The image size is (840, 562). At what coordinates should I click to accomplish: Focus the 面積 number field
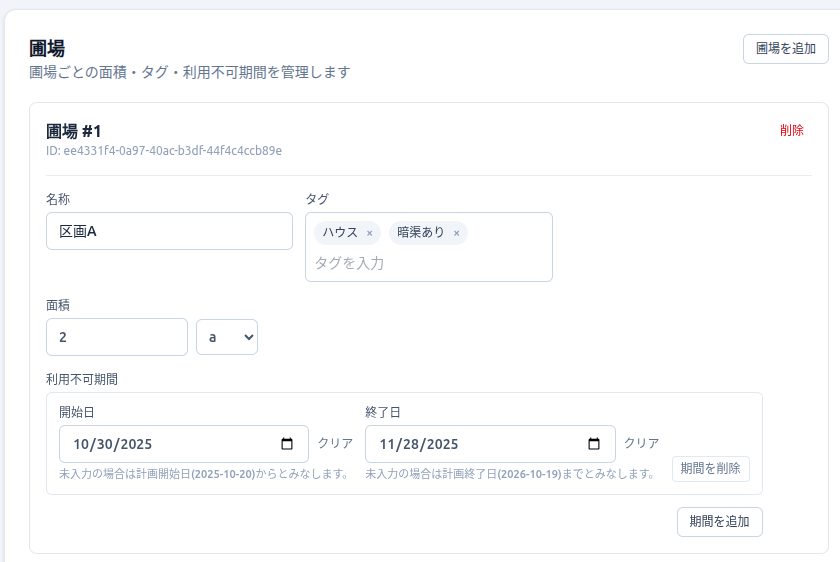116,337
